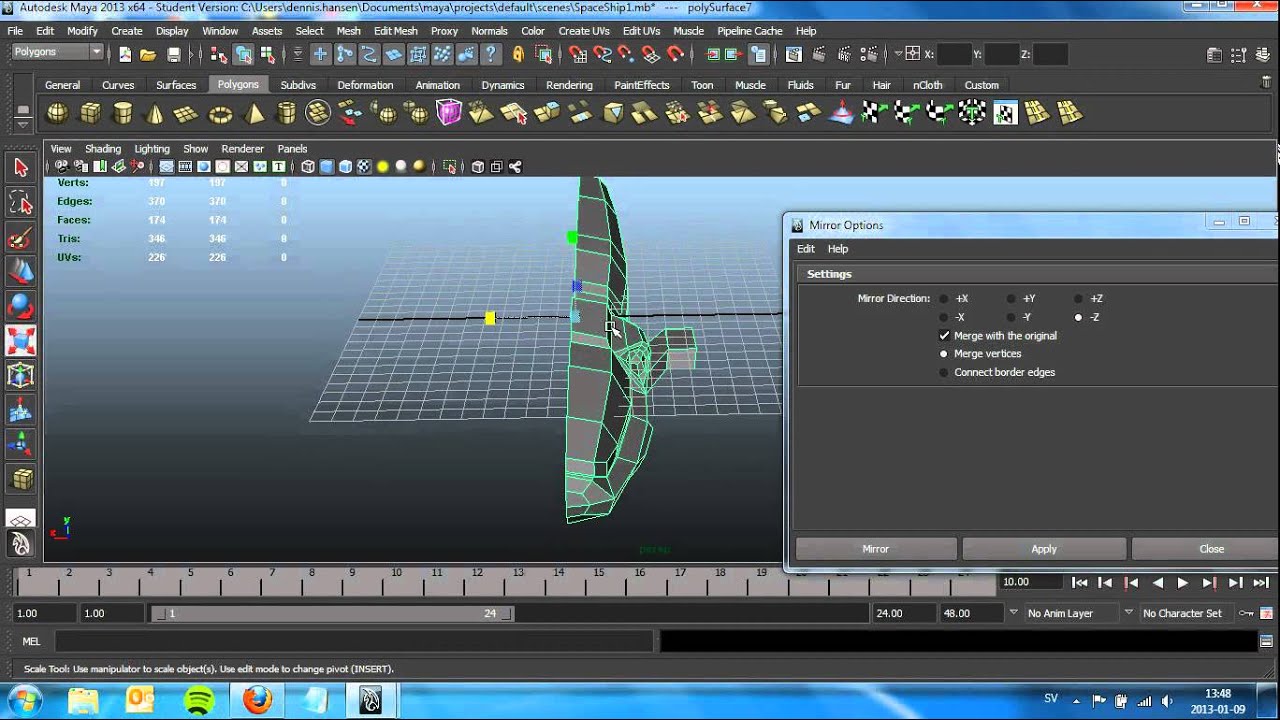This screenshot has height=720, width=1280.
Task: Open viewport Panels menu
Action: tap(292, 149)
